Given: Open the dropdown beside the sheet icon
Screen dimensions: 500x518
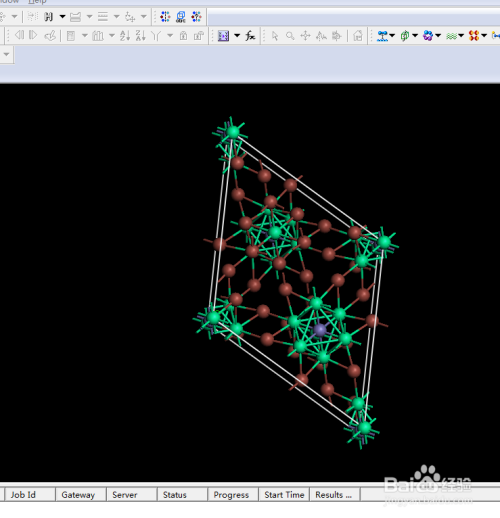Looking at the screenshot, I should point(85,35).
